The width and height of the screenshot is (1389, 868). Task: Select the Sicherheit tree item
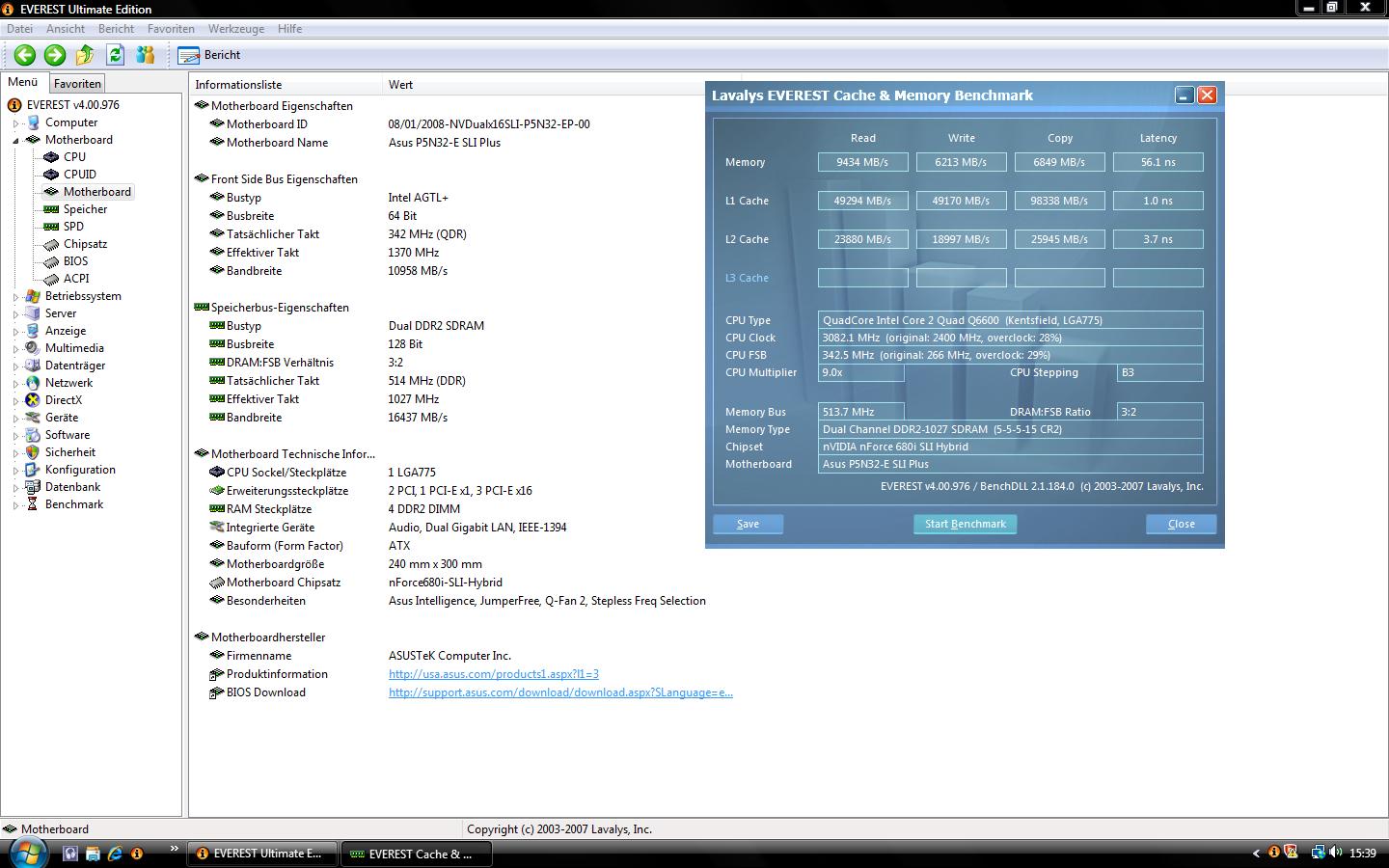(x=70, y=452)
